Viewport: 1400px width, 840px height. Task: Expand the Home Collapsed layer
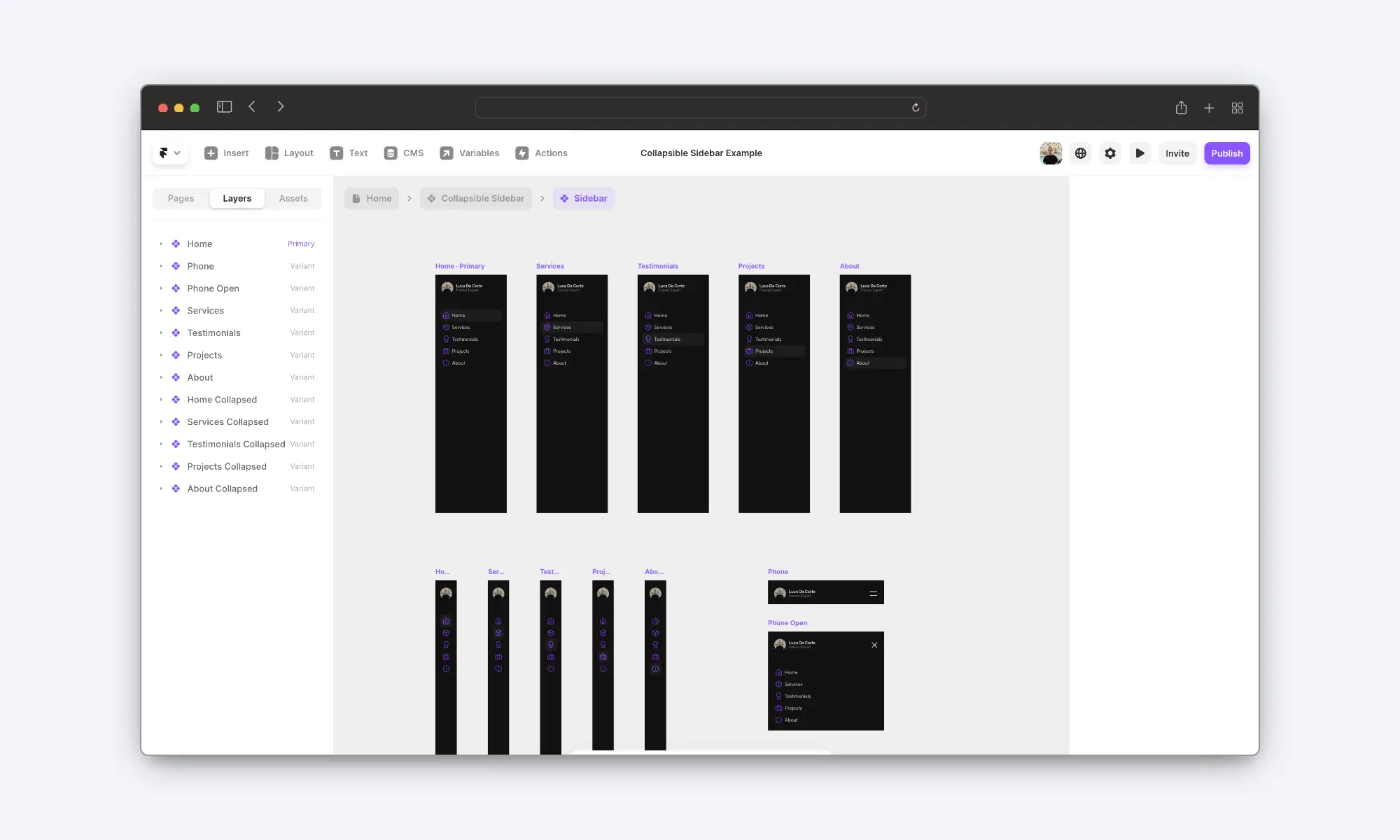click(x=161, y=400)
